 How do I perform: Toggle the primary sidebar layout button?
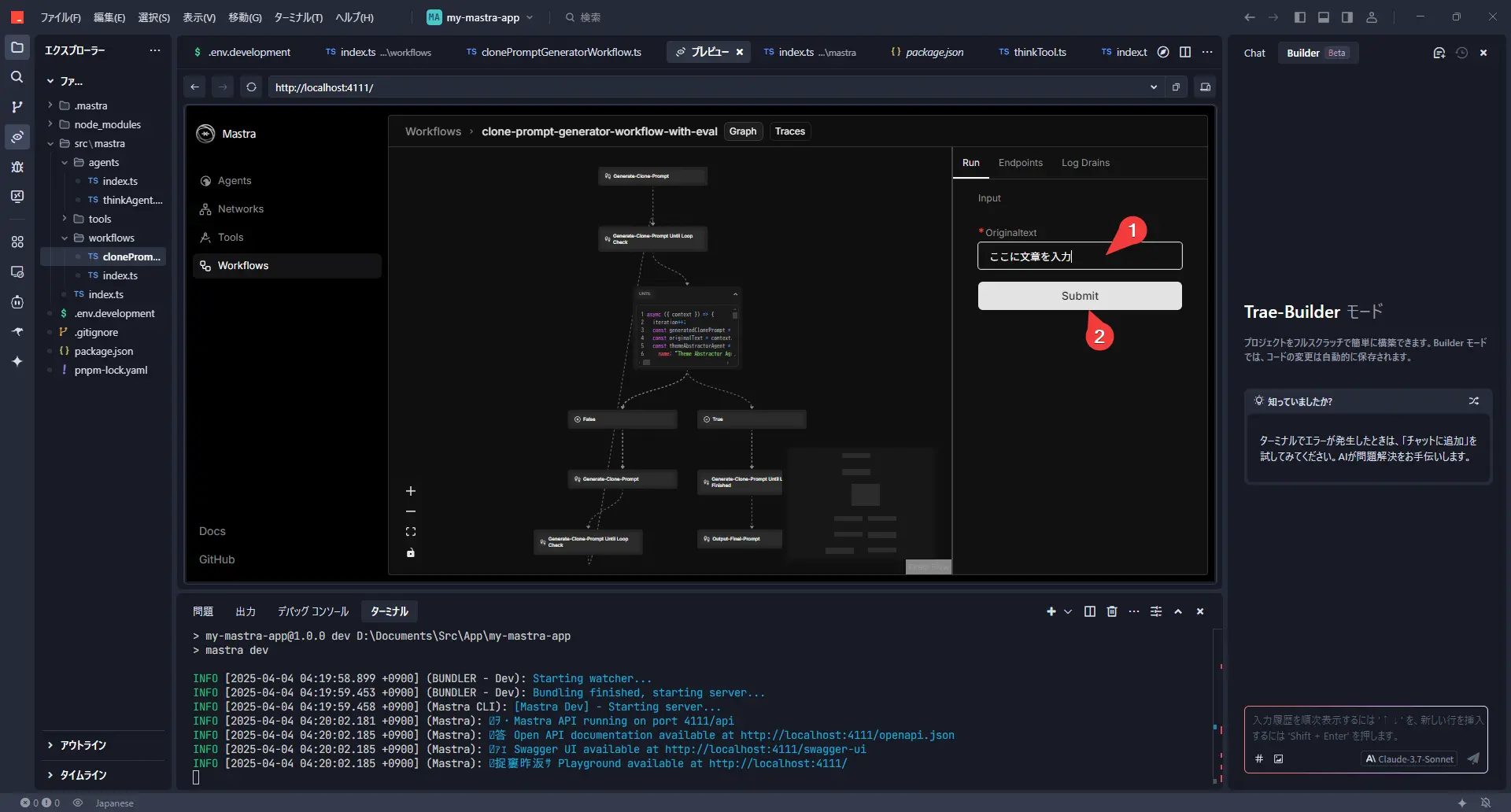(1300, 17)
